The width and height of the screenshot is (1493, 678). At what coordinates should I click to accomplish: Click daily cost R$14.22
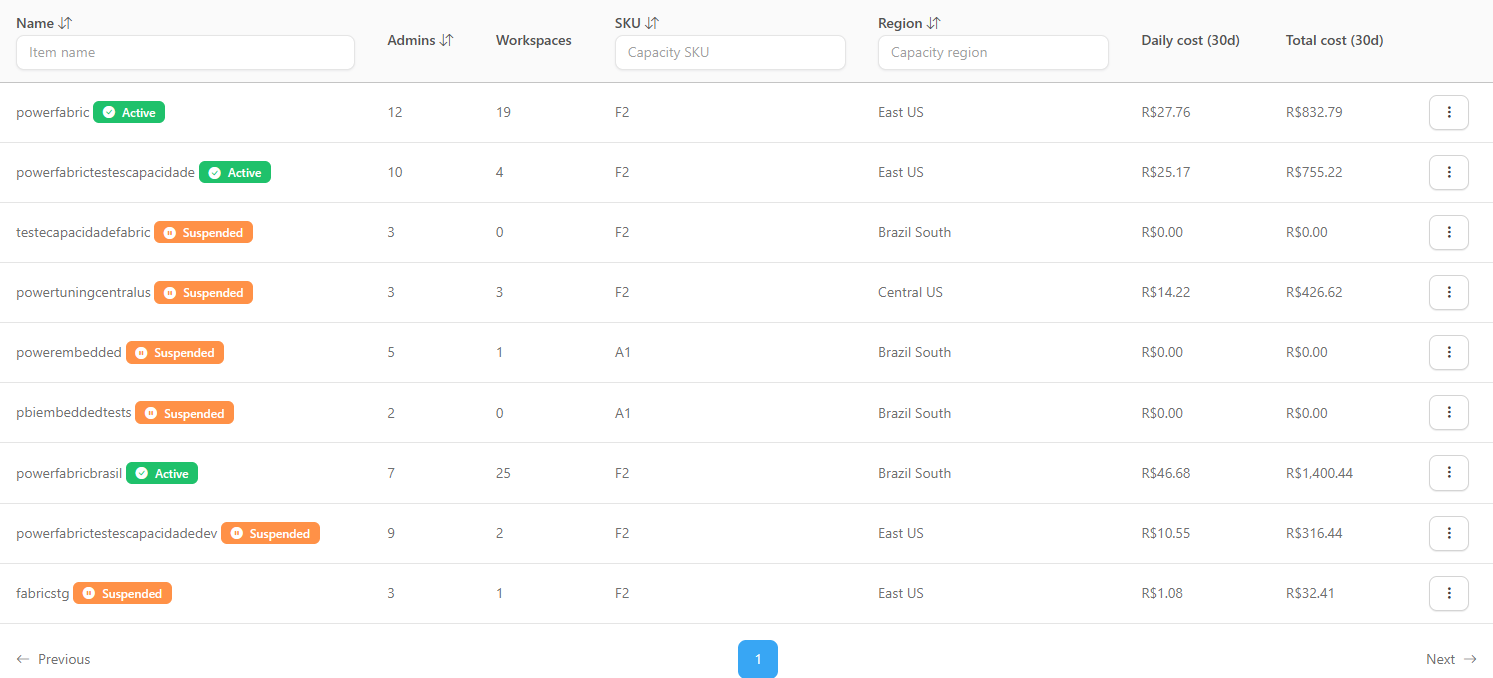1166,292
